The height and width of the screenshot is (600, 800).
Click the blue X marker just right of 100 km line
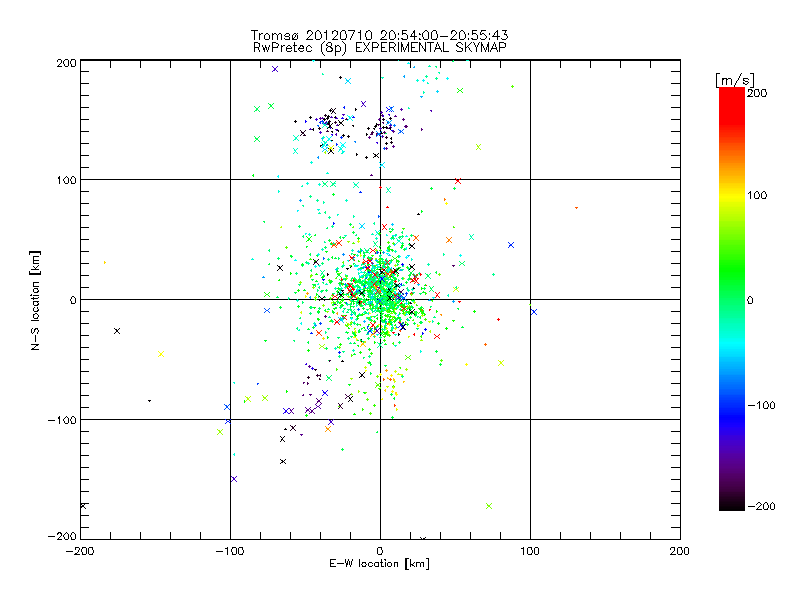(534, 312)
